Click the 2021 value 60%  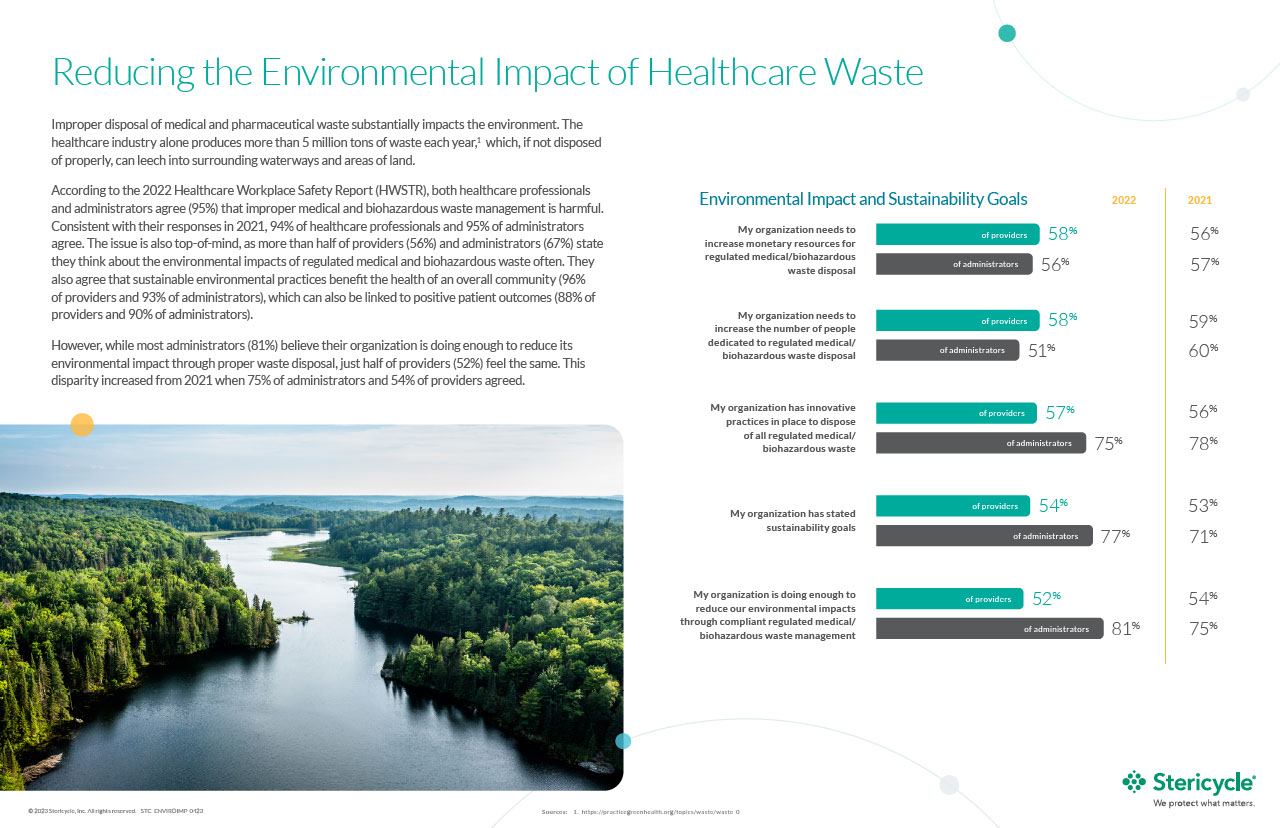coord(1203,350)
